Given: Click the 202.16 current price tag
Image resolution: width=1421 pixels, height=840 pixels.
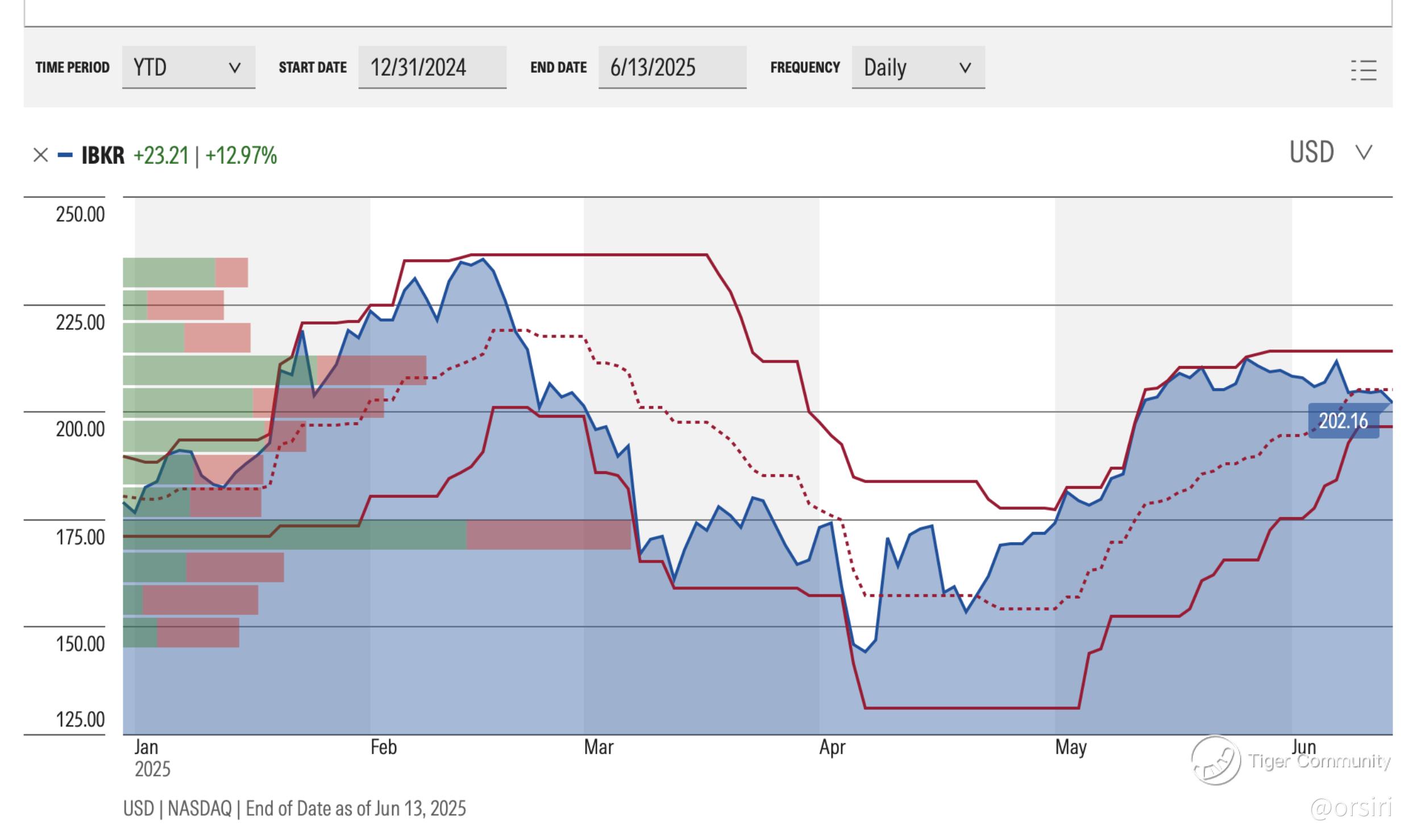Looking at the screenshot, I should click(1343, 421).
